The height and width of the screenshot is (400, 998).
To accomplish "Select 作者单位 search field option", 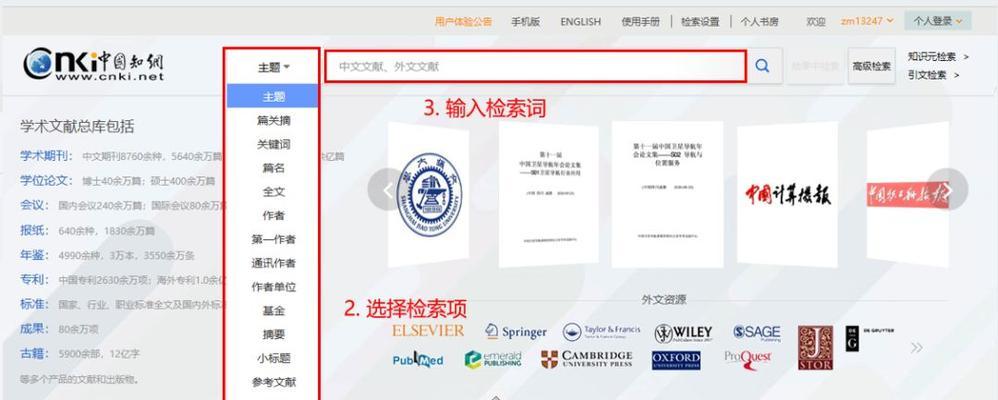I will [x=272, y=287].
